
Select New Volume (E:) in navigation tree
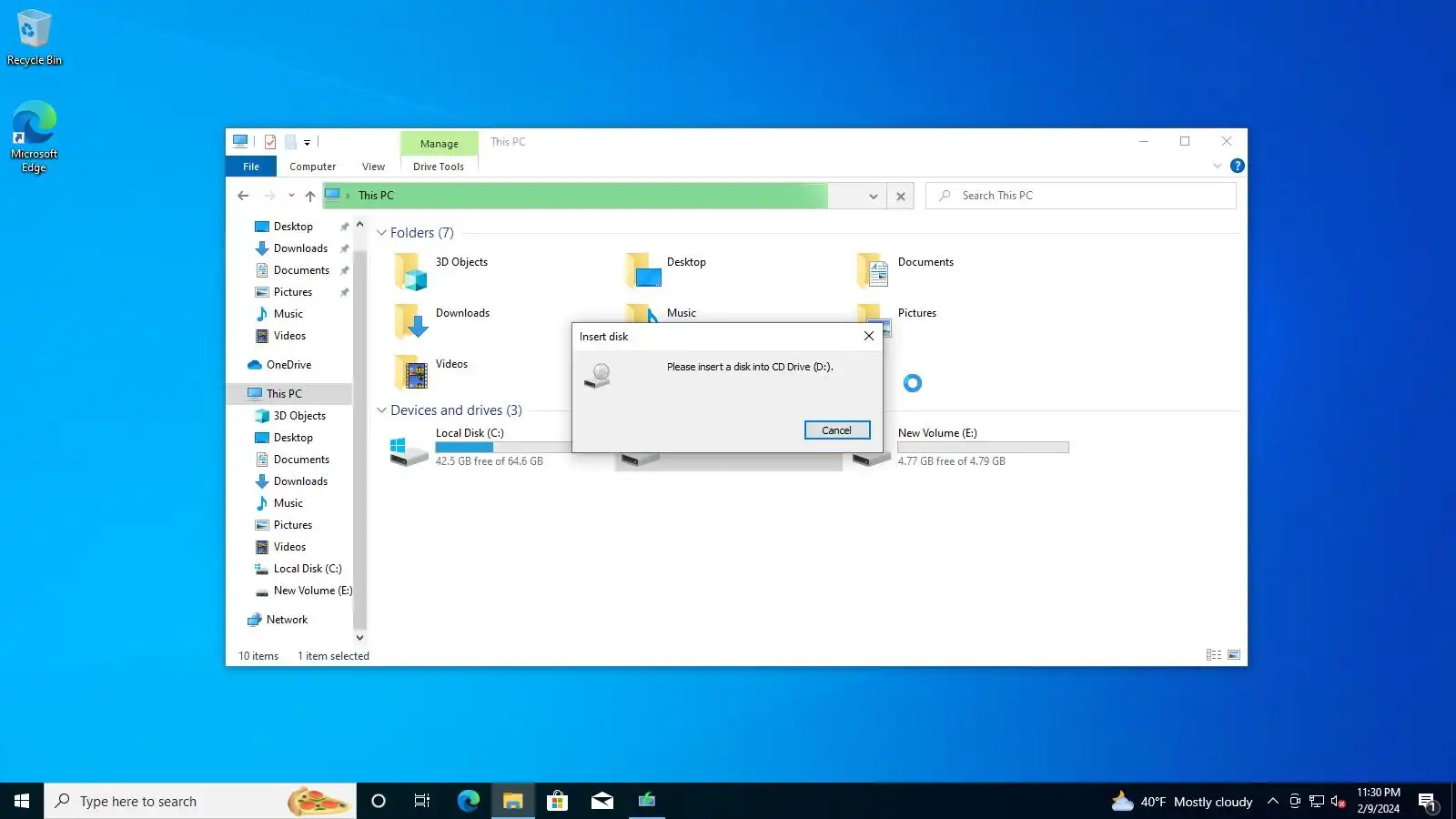[312, 591]
